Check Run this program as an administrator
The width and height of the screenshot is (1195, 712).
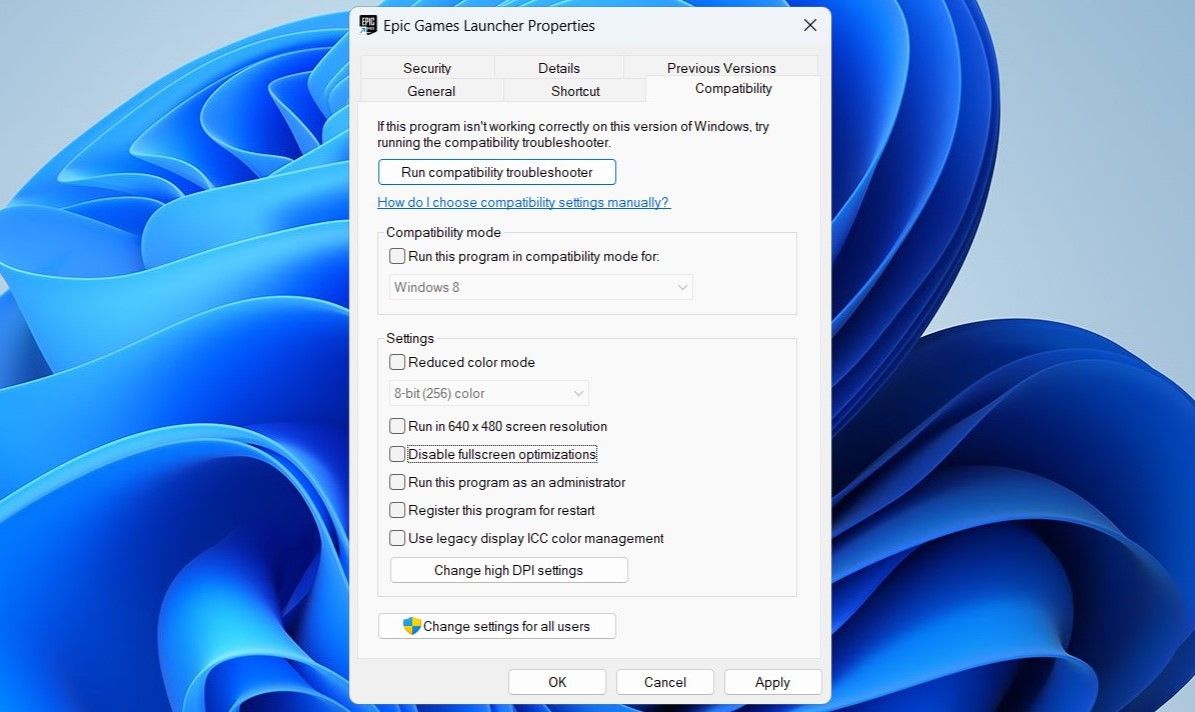pos(397,482)
